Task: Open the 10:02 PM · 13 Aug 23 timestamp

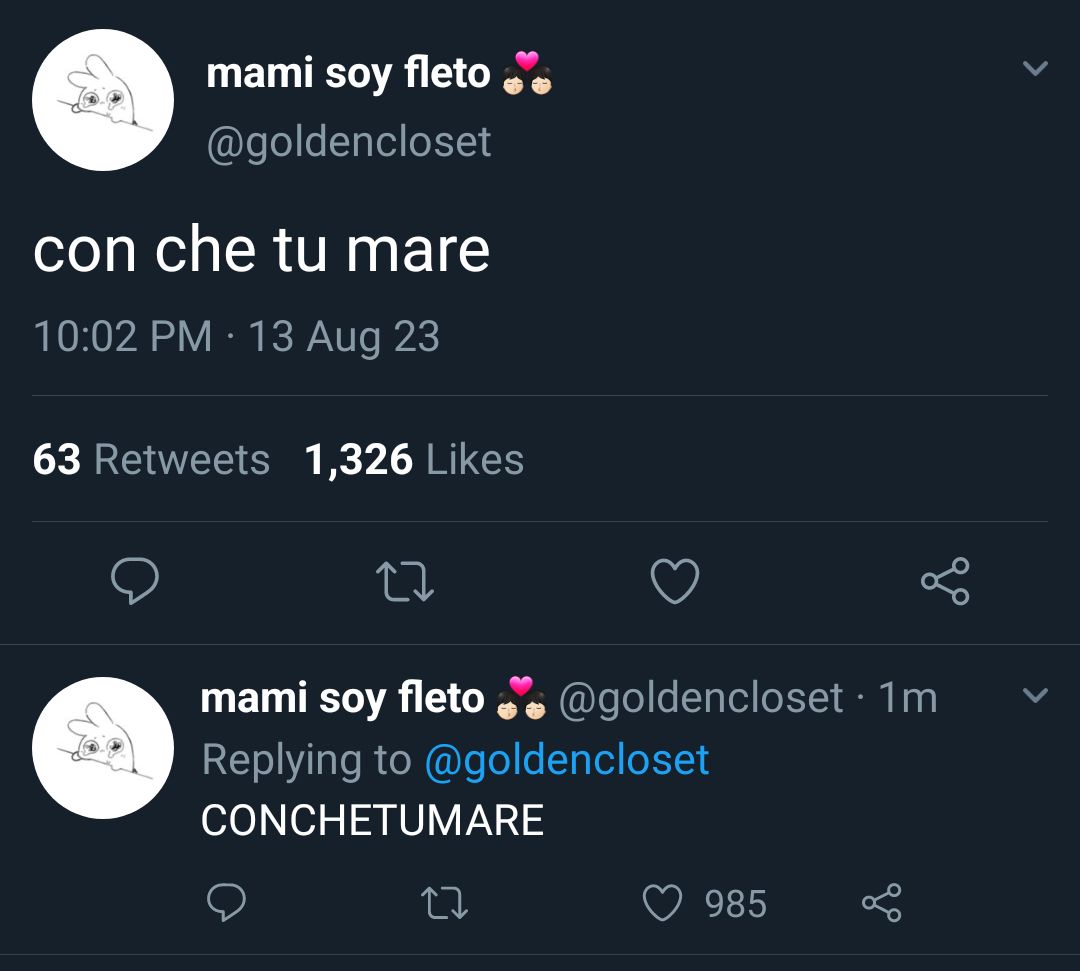Action: (236, 337)
